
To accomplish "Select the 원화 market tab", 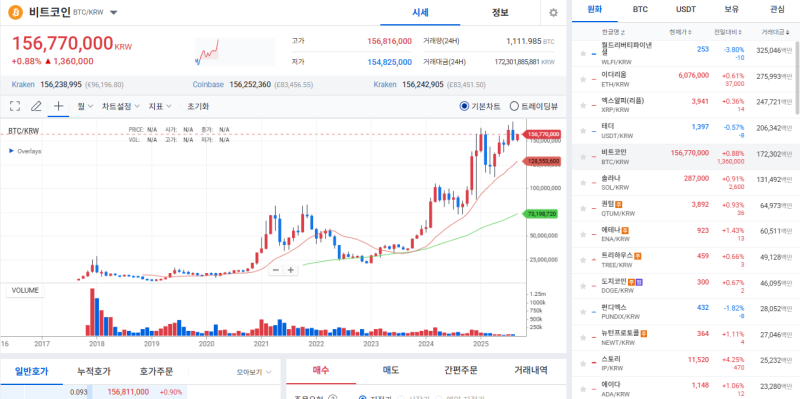I will pyautogui.click(x=595, y=10).
